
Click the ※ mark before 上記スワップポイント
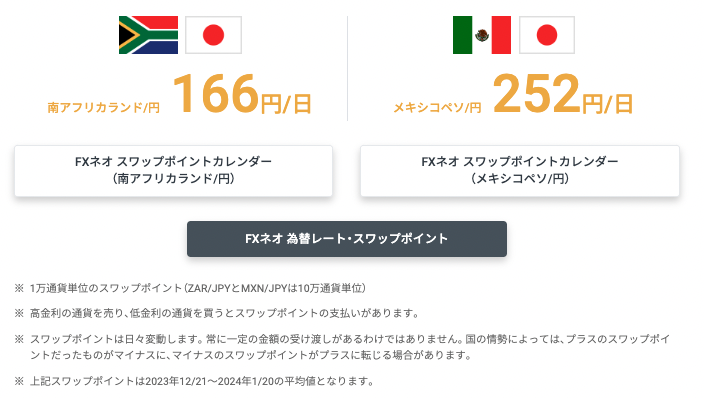tap(19, 381)
